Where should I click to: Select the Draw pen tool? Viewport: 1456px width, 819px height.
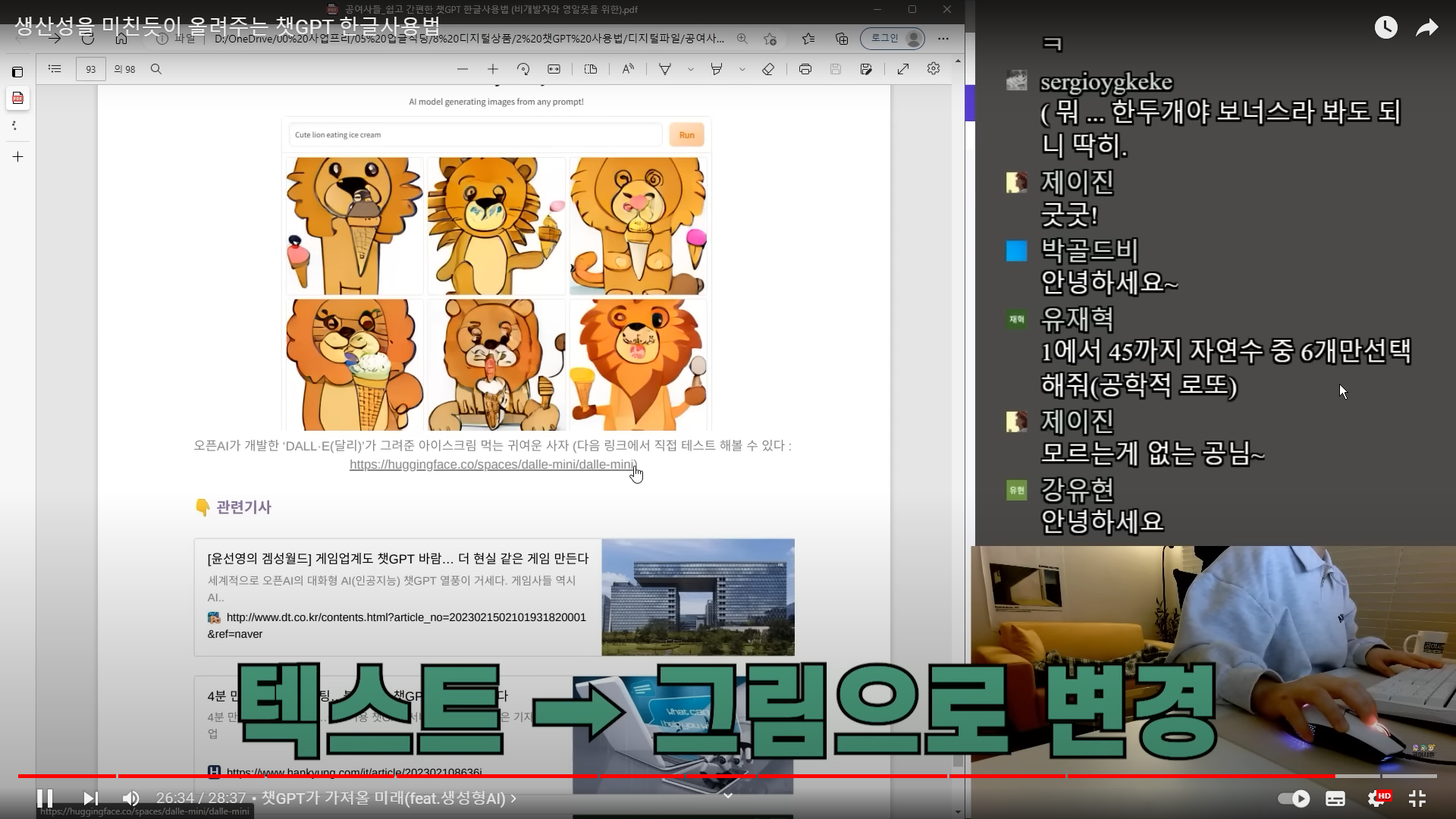click(x=665, y=69)
